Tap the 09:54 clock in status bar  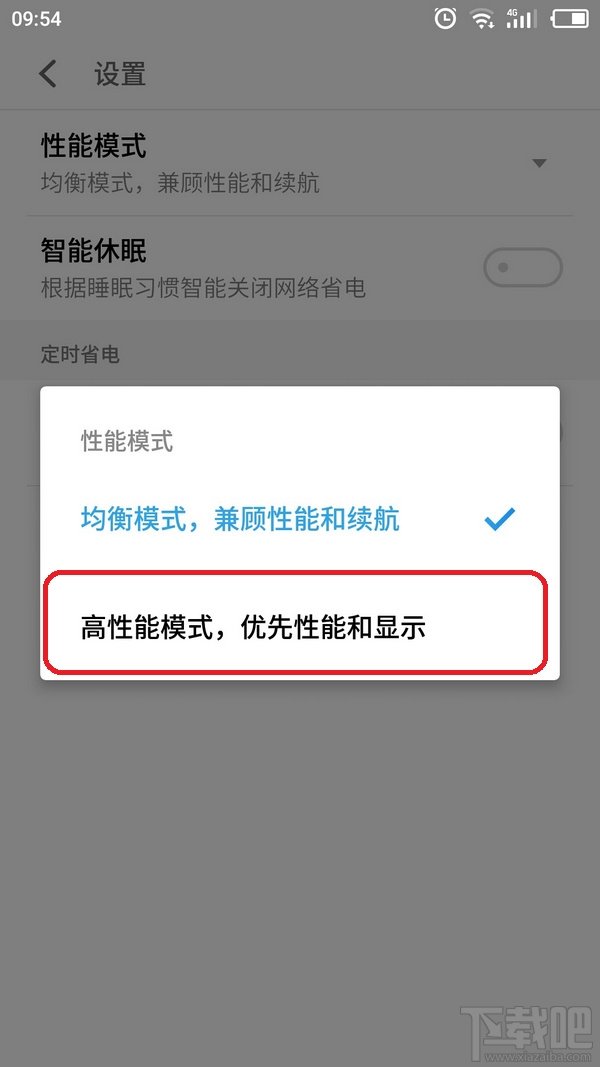(36, 19)
